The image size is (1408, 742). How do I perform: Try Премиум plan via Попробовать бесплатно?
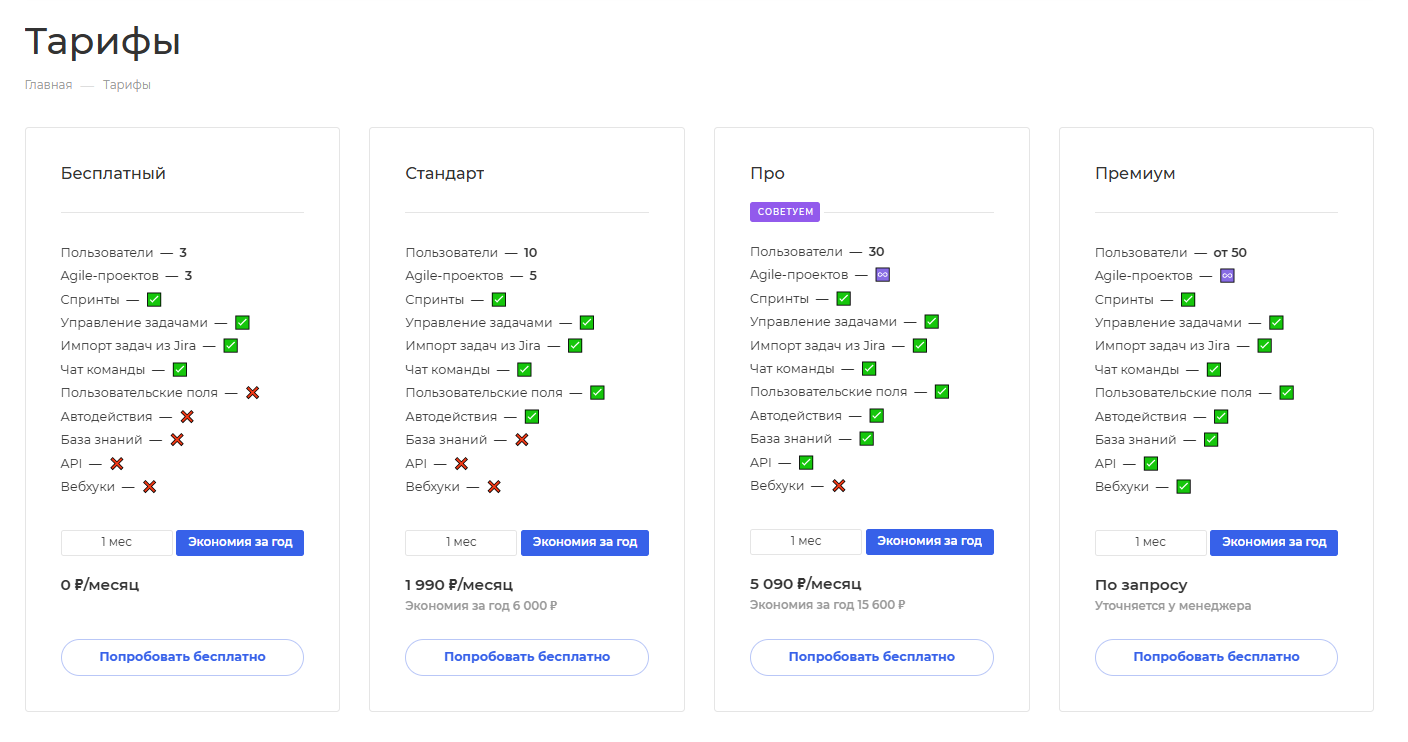pos(1216,657)
